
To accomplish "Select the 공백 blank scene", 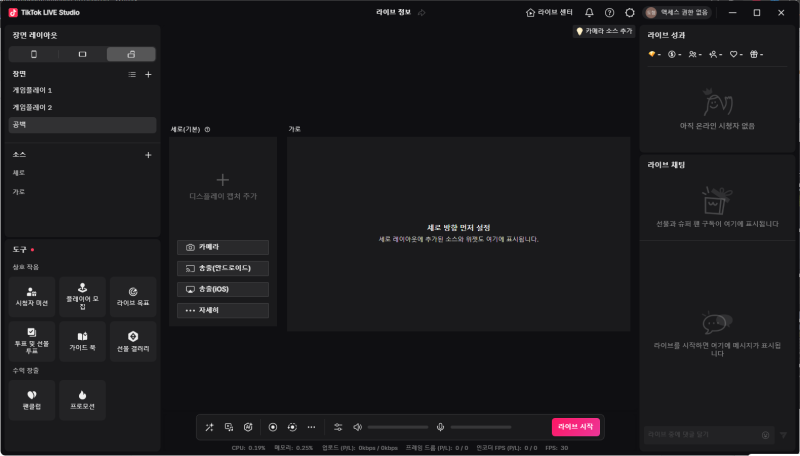I will pyautogui.click(x=82, y=125).
